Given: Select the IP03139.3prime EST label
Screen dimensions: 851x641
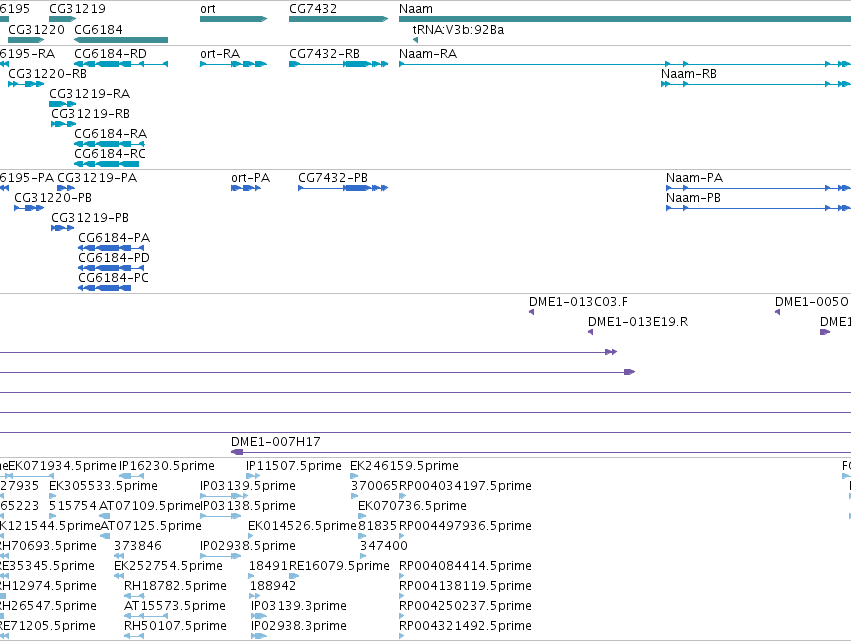Looking at the screenshot, I should (299, 606).
